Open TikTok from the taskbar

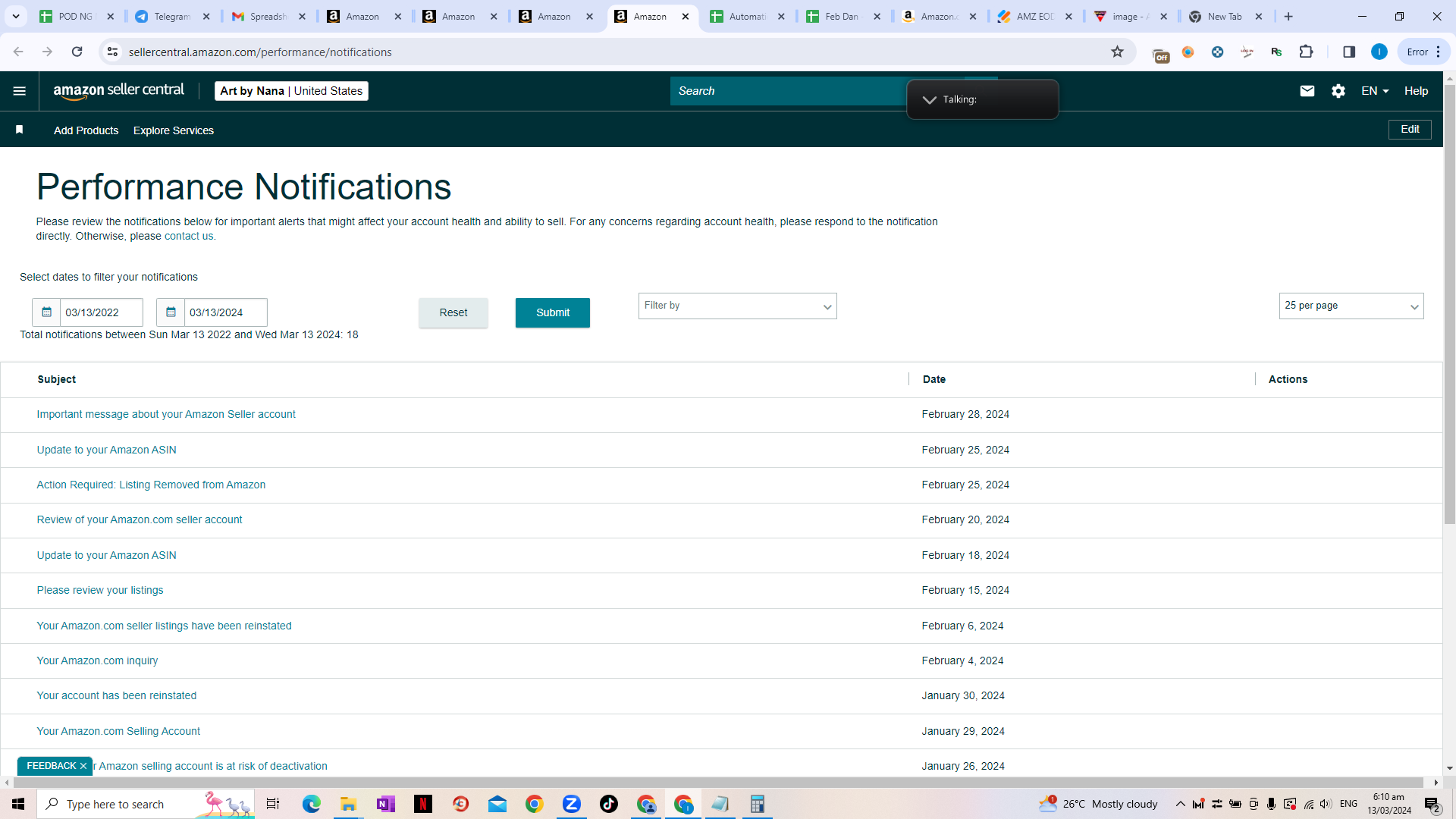click(609, 804)
